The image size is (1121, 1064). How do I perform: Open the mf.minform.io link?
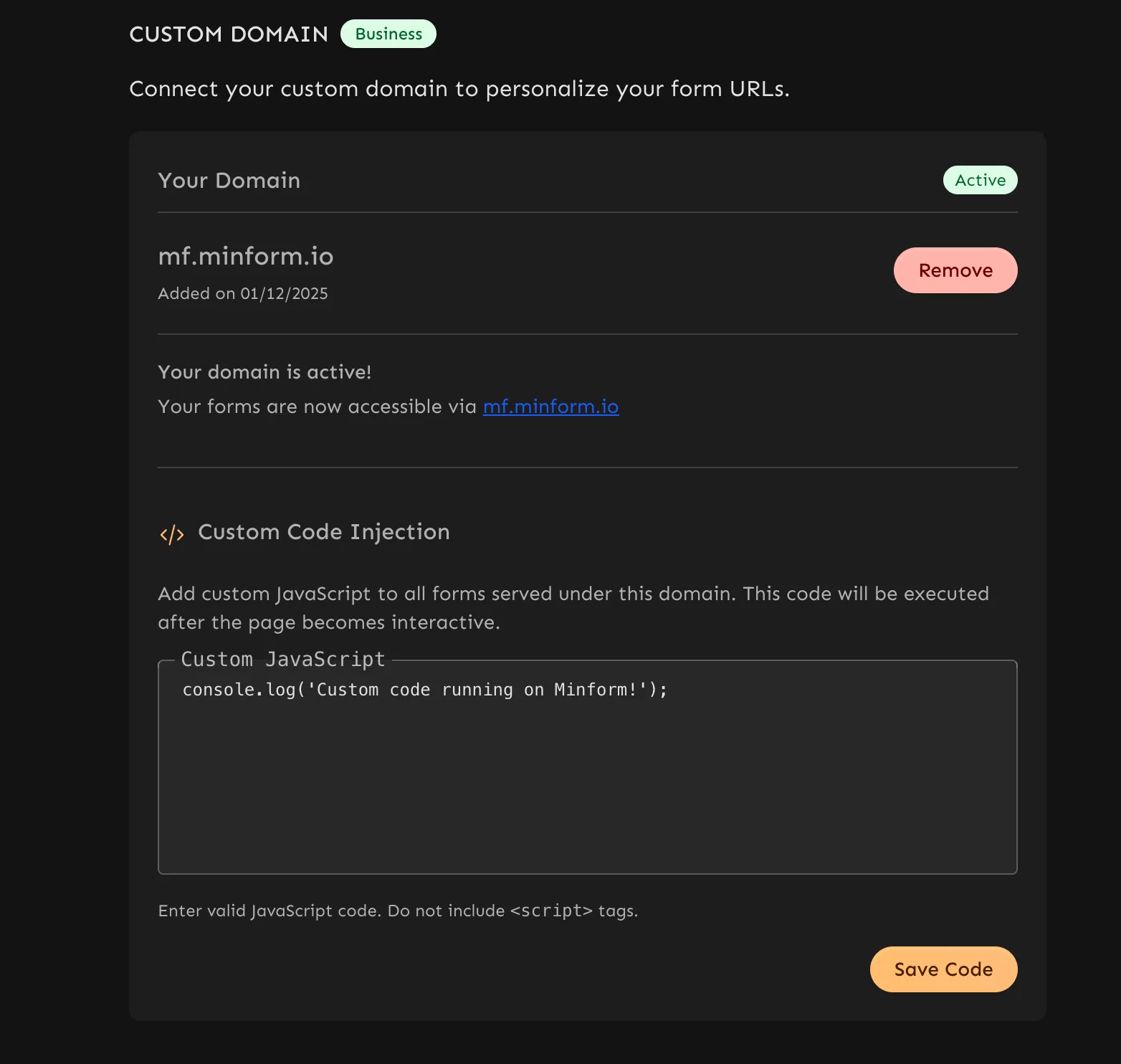tap(550, 407)
